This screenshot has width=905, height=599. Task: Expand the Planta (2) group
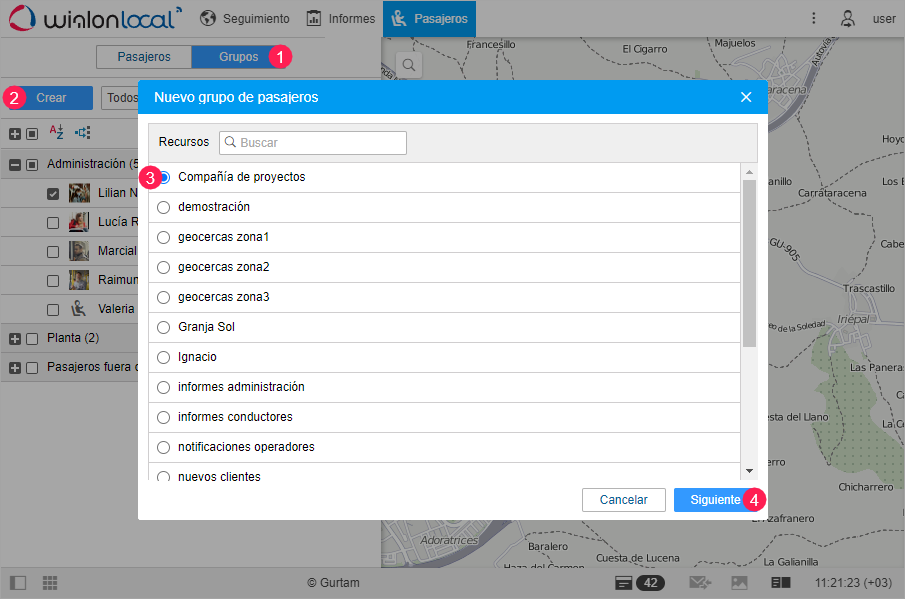(15, 339)
